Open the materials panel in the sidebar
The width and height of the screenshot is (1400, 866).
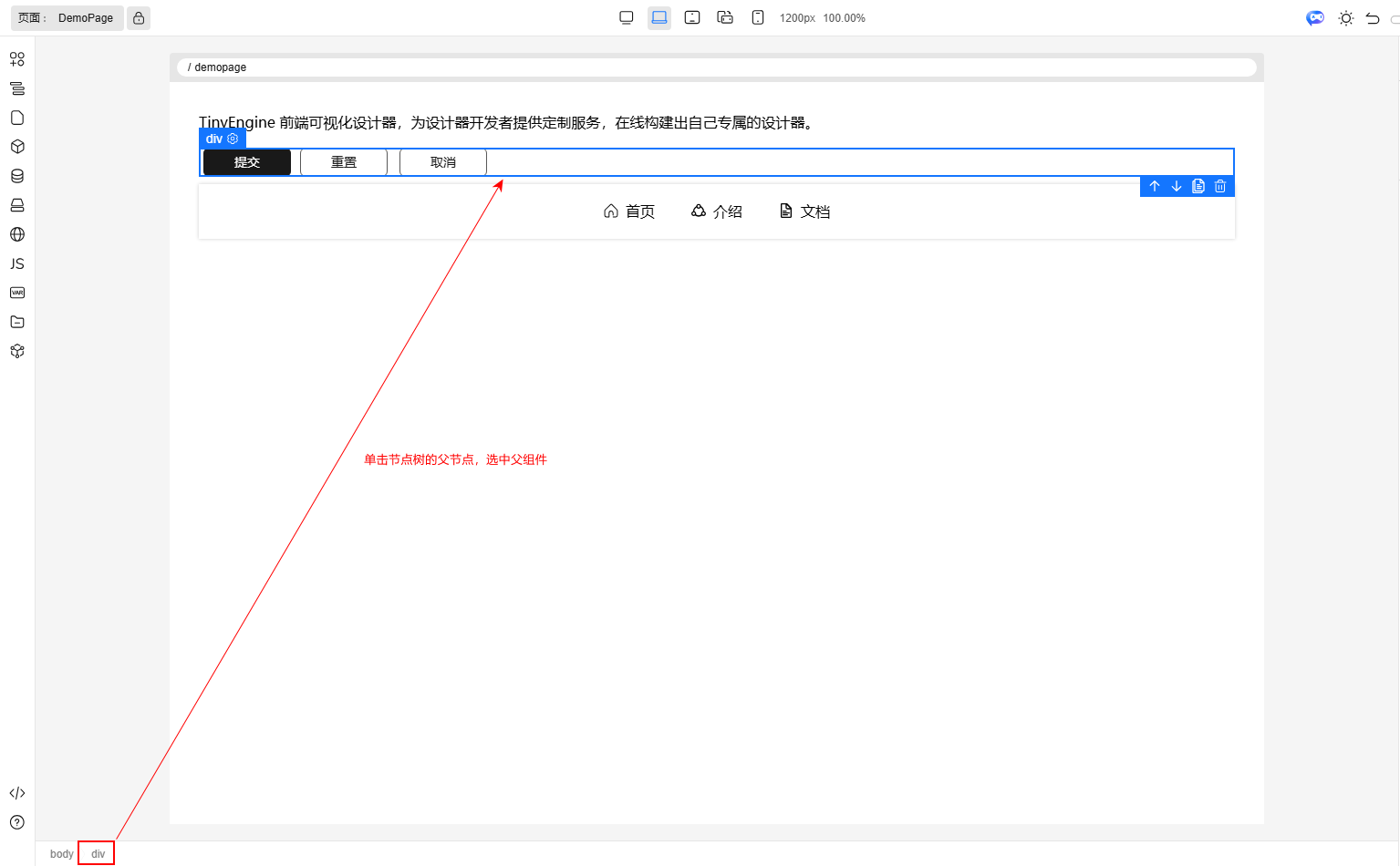click(x=17, y=59)
